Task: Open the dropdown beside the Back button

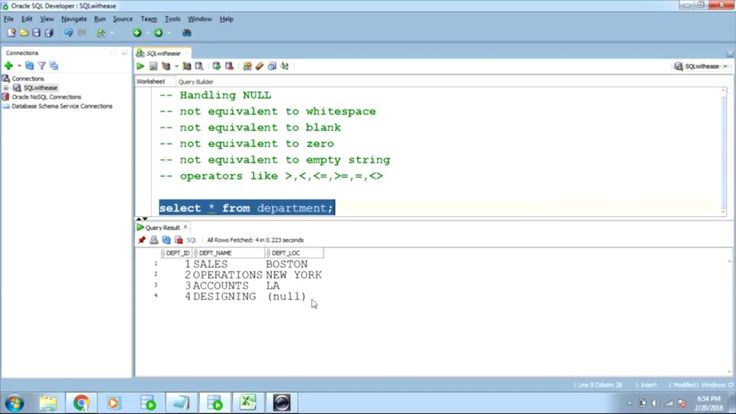Action: point(147,33)
